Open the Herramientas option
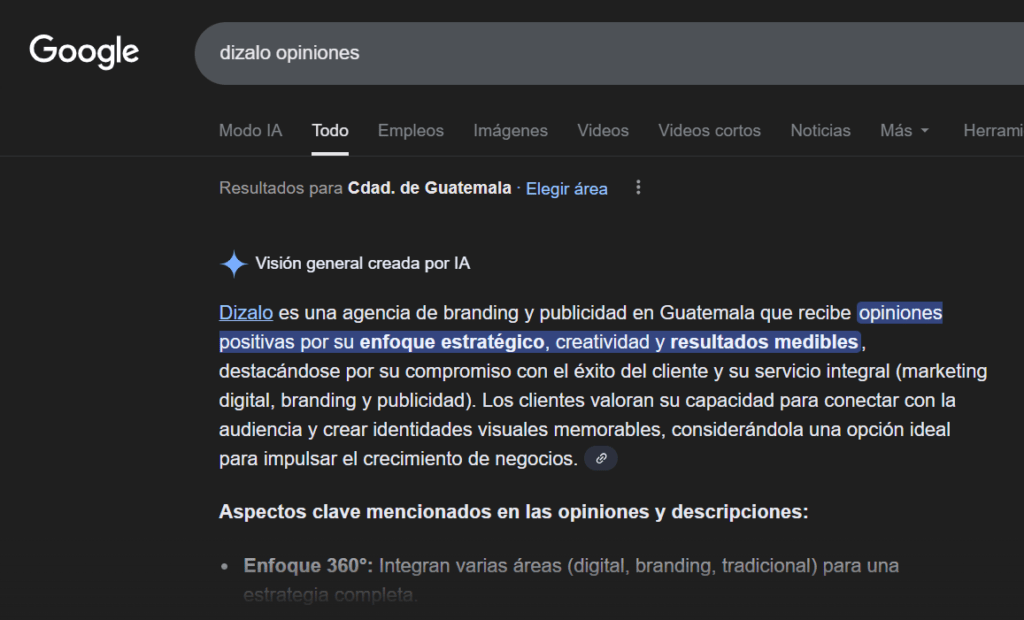 coord(993,131)
